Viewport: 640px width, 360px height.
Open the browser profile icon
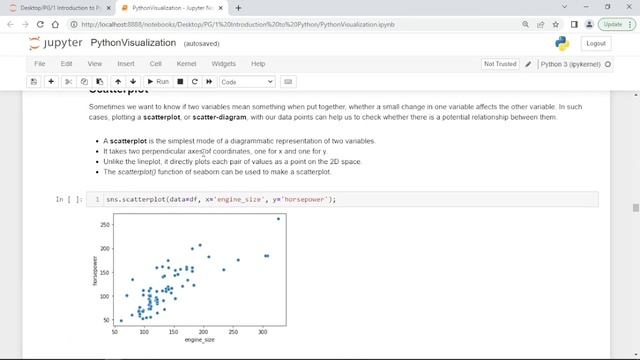pyautogui.click(x=589, y=24)
